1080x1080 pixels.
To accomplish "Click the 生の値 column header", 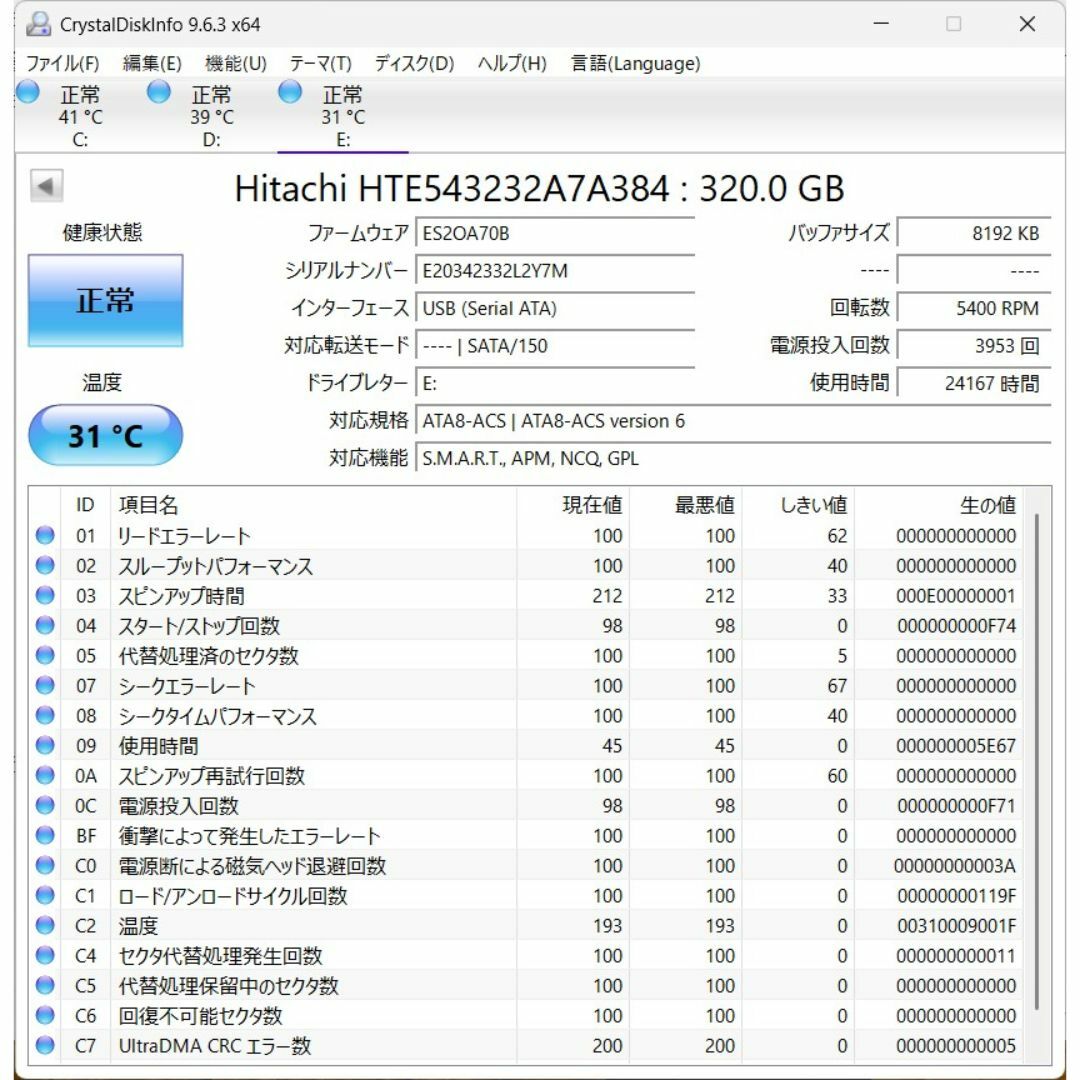I will (x=939, y=505).
